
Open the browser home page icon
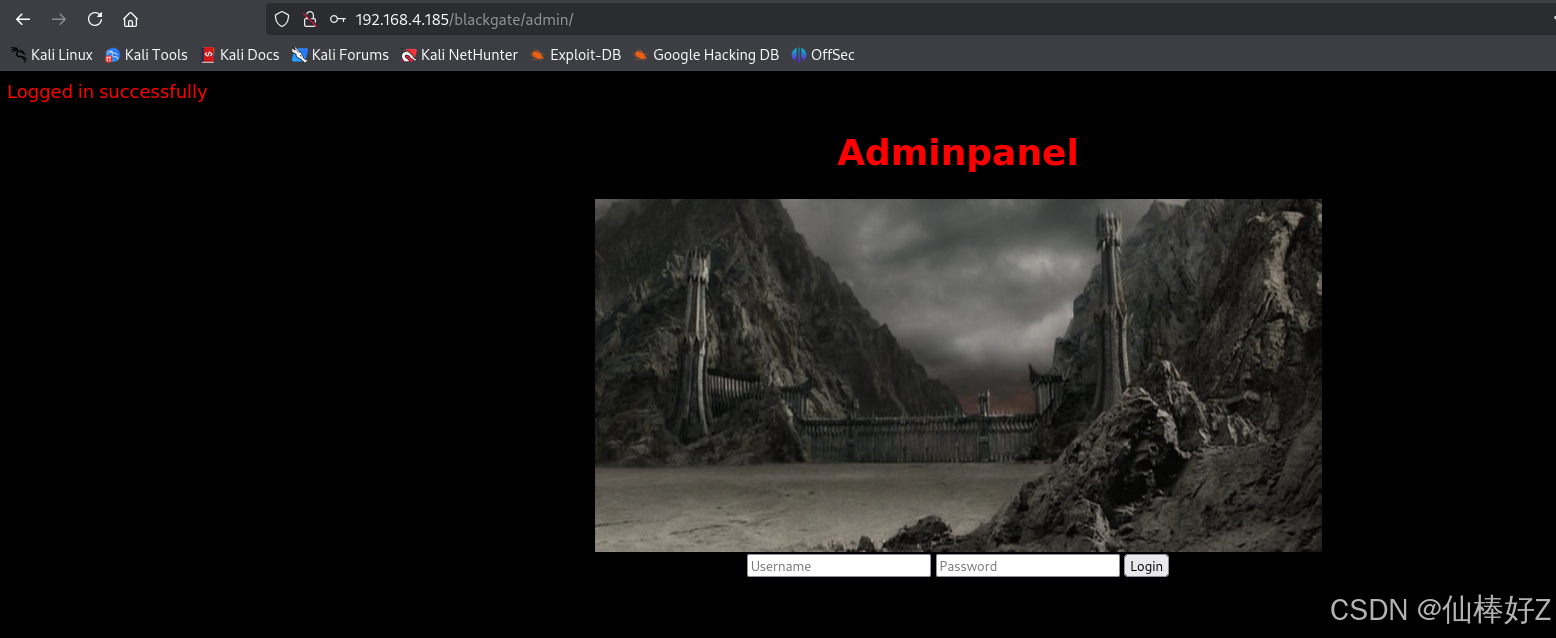click(x=130, y=19)
